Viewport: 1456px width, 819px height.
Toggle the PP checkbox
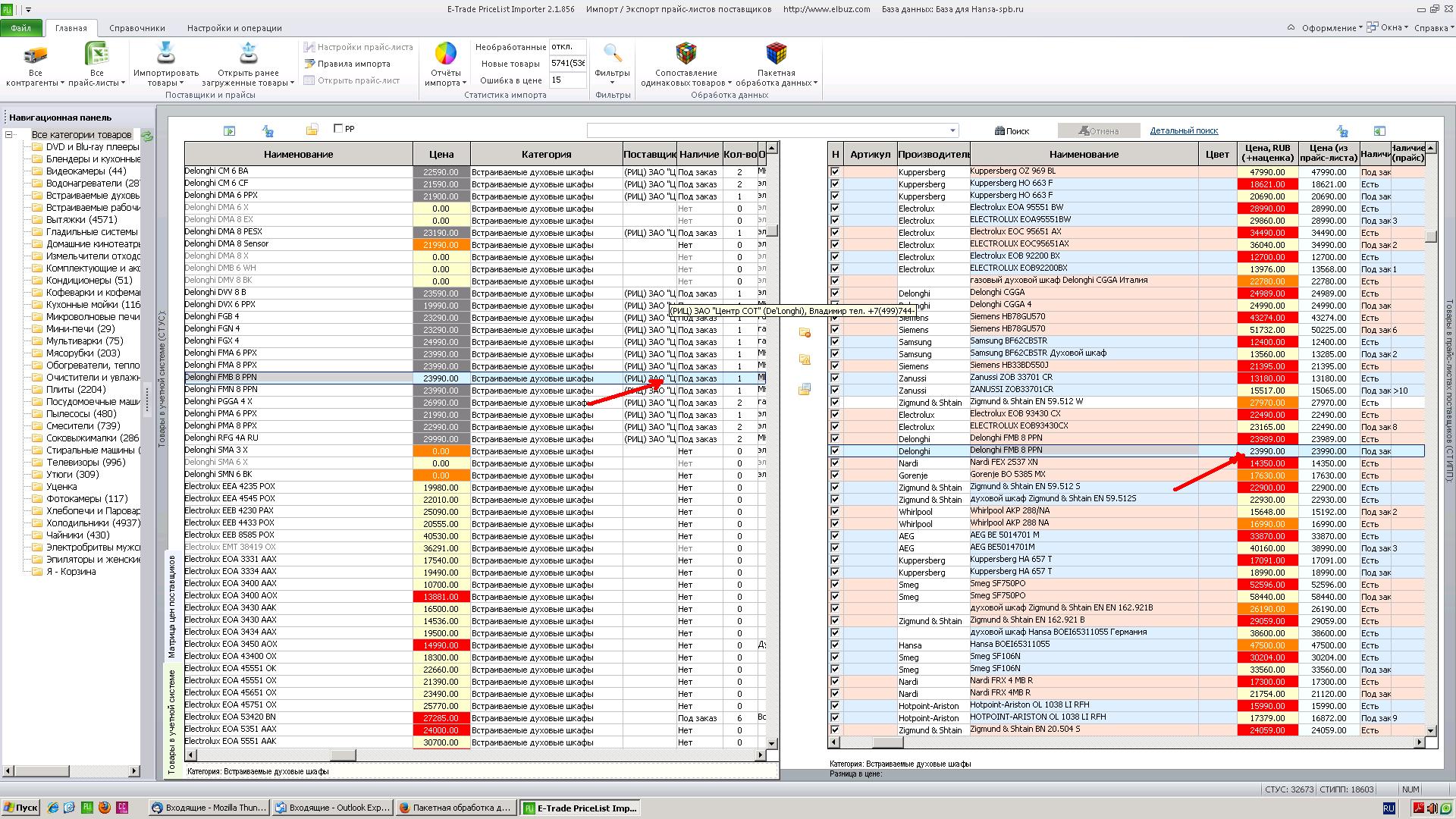pos(338,128)
